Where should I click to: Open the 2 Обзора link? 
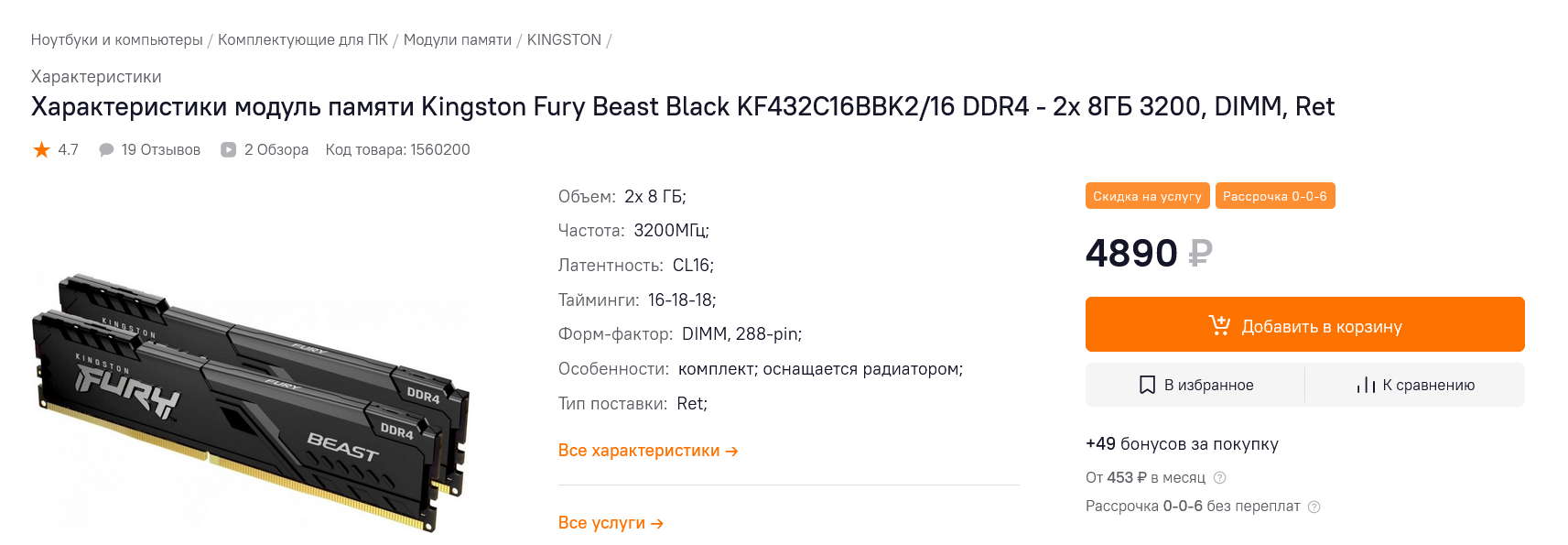pyautogui.click(x=276, y=150)
